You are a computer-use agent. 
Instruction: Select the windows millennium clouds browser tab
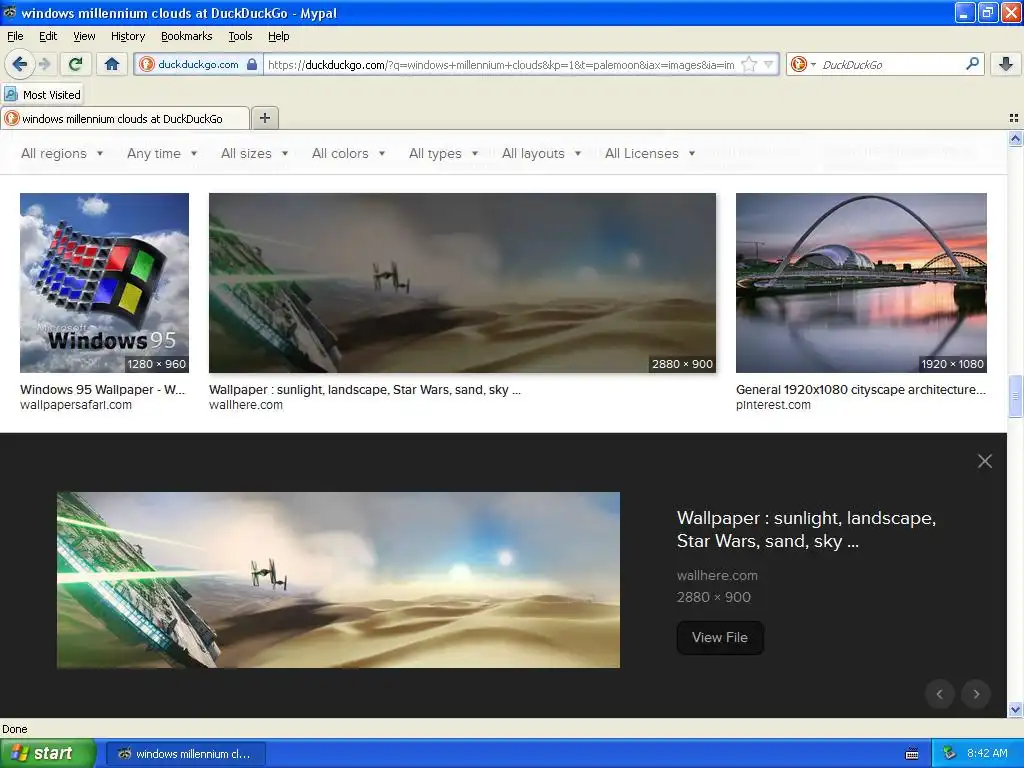124,118
